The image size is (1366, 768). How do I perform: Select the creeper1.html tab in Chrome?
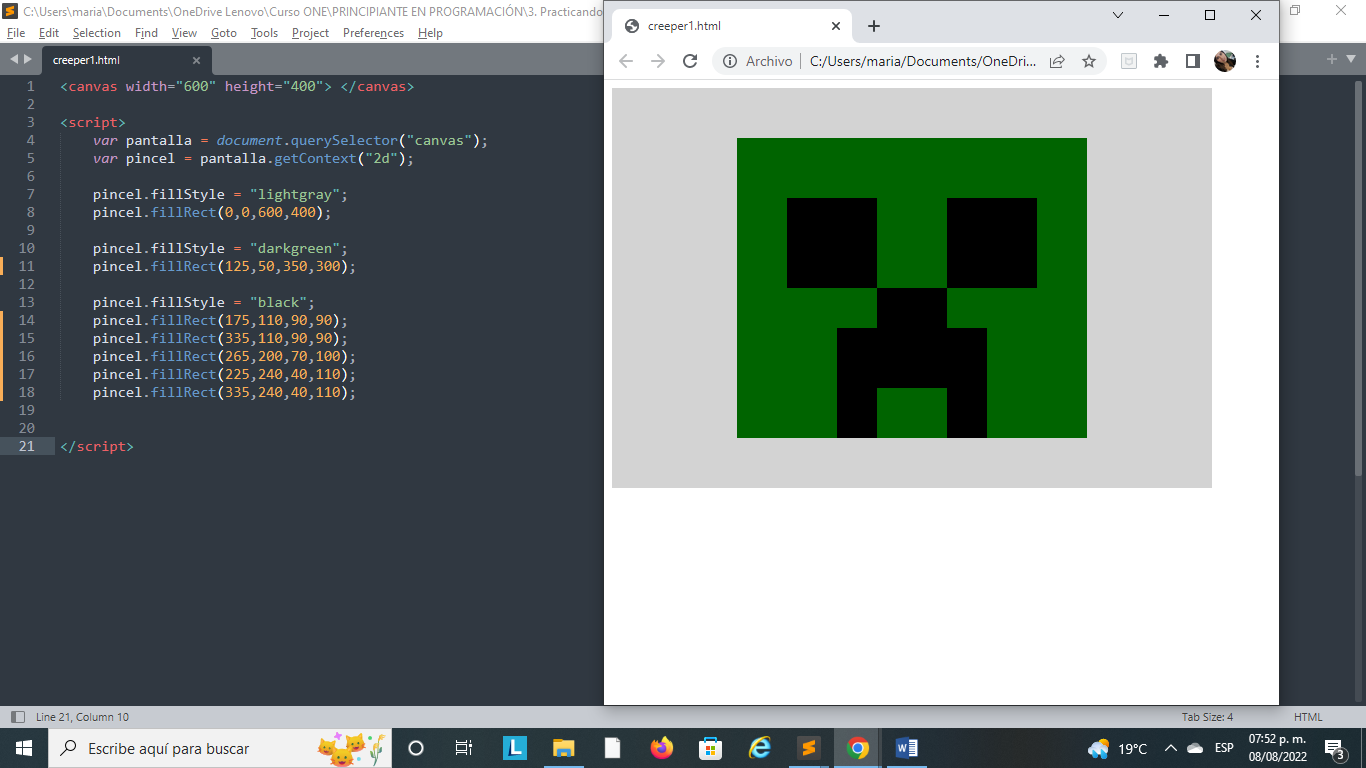pyautogui.click(x=731, y=26)
